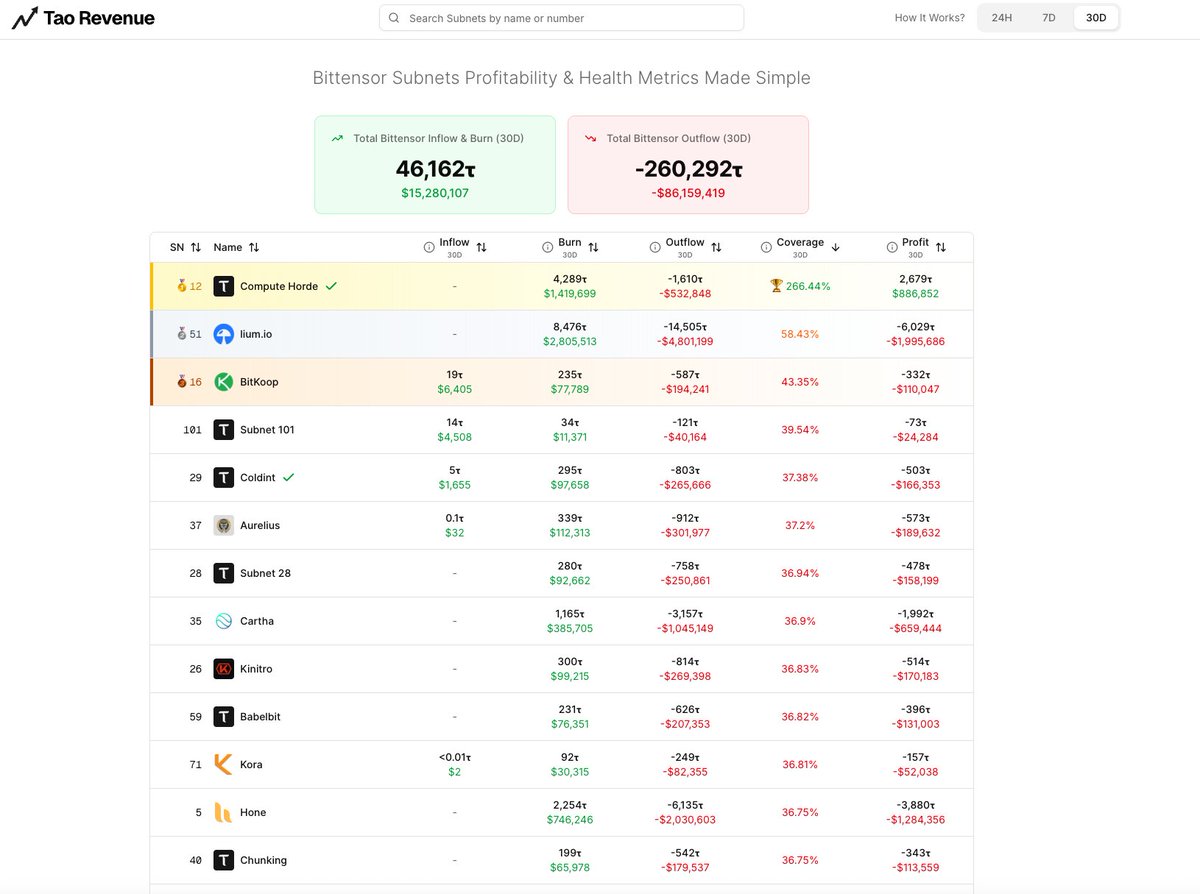The height and width of the screenshot is (894, 1200).
Task: Click the verified checkmark next to Compute Horde
Action: click(331, 286)
